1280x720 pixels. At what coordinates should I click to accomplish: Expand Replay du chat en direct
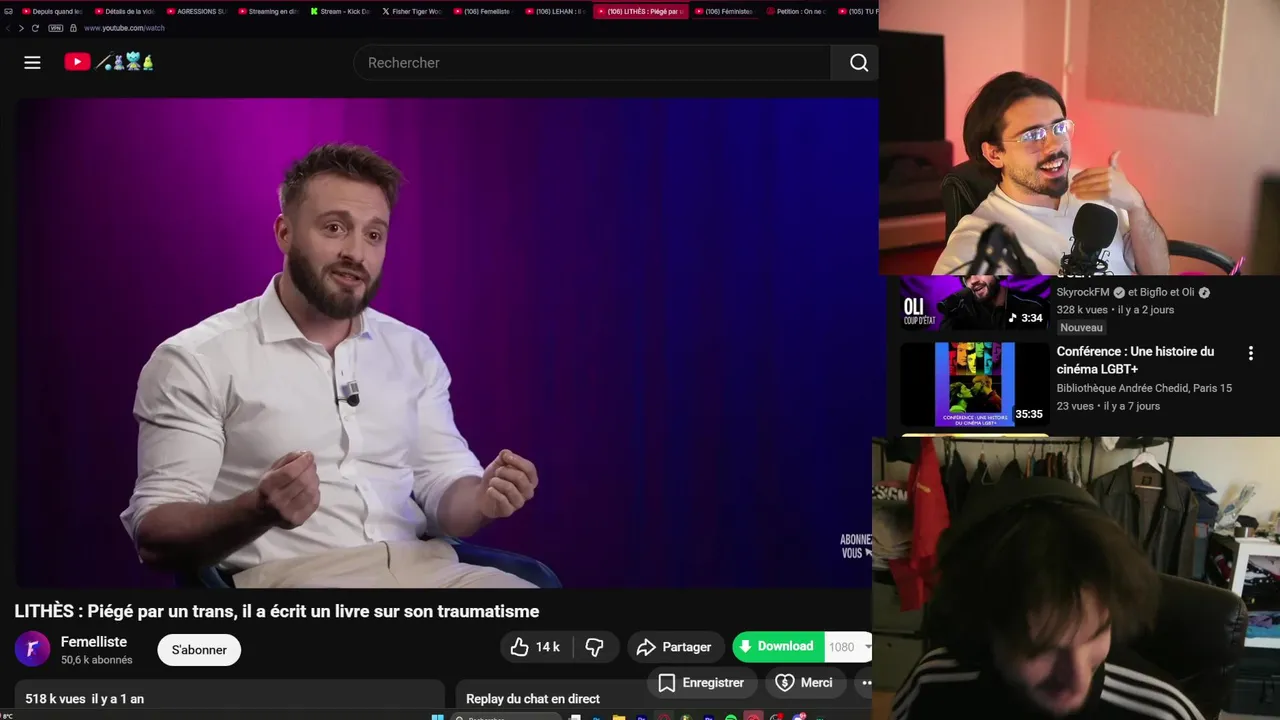tap(533, 699)
